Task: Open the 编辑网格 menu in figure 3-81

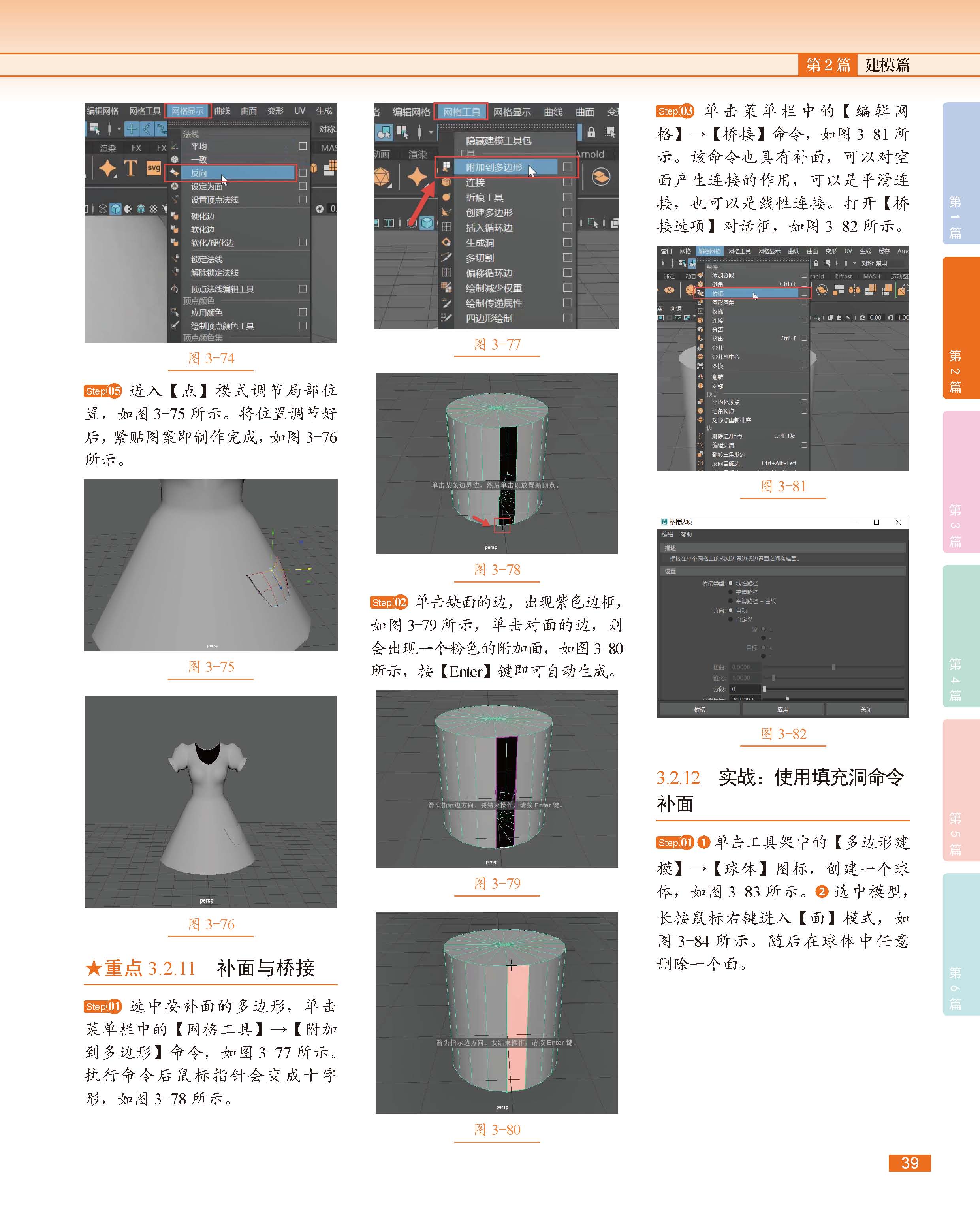Action: point(709,251)
